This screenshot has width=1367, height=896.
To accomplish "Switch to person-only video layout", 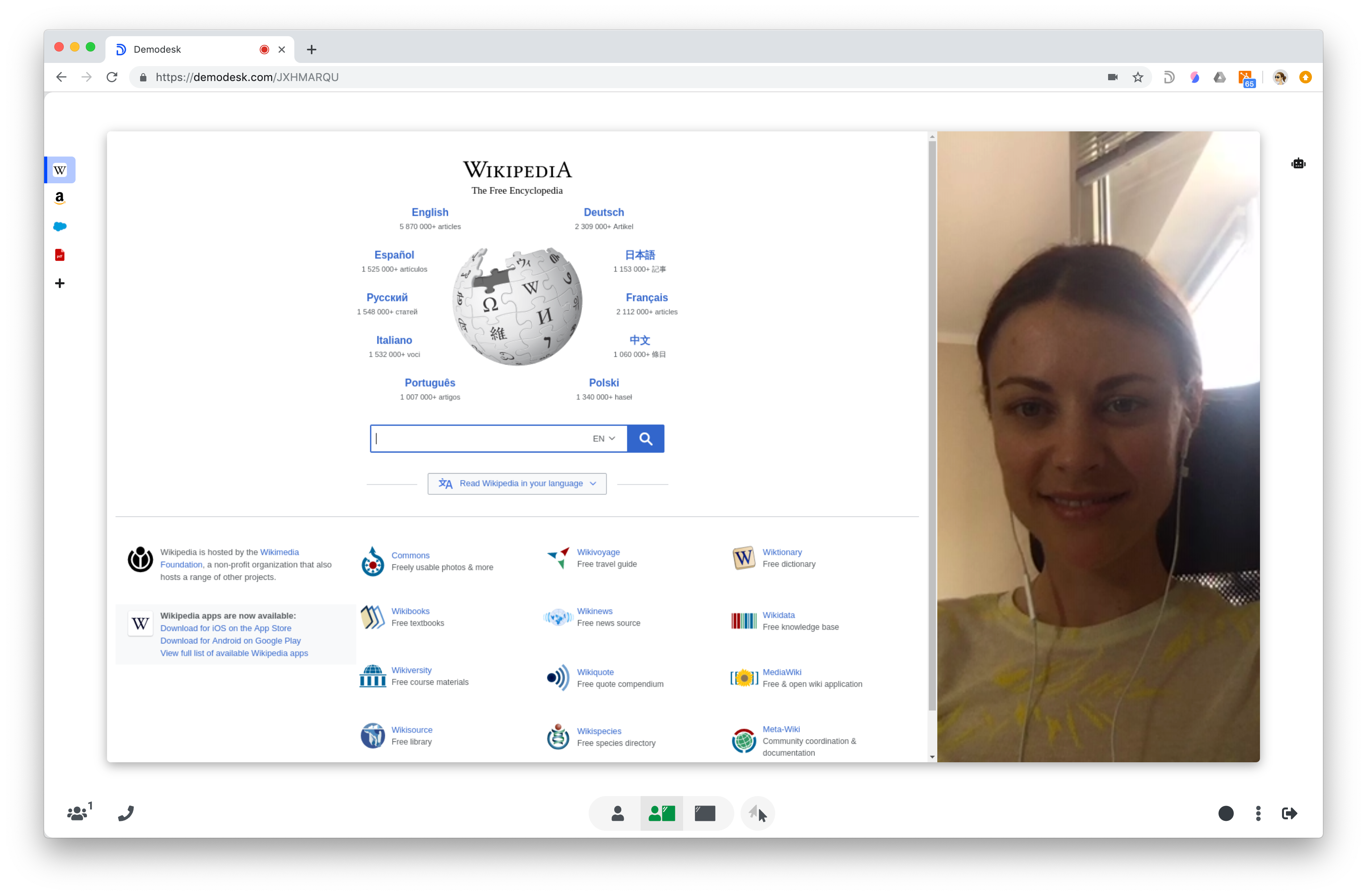I will pyautogui.click(x=617, y=813).
